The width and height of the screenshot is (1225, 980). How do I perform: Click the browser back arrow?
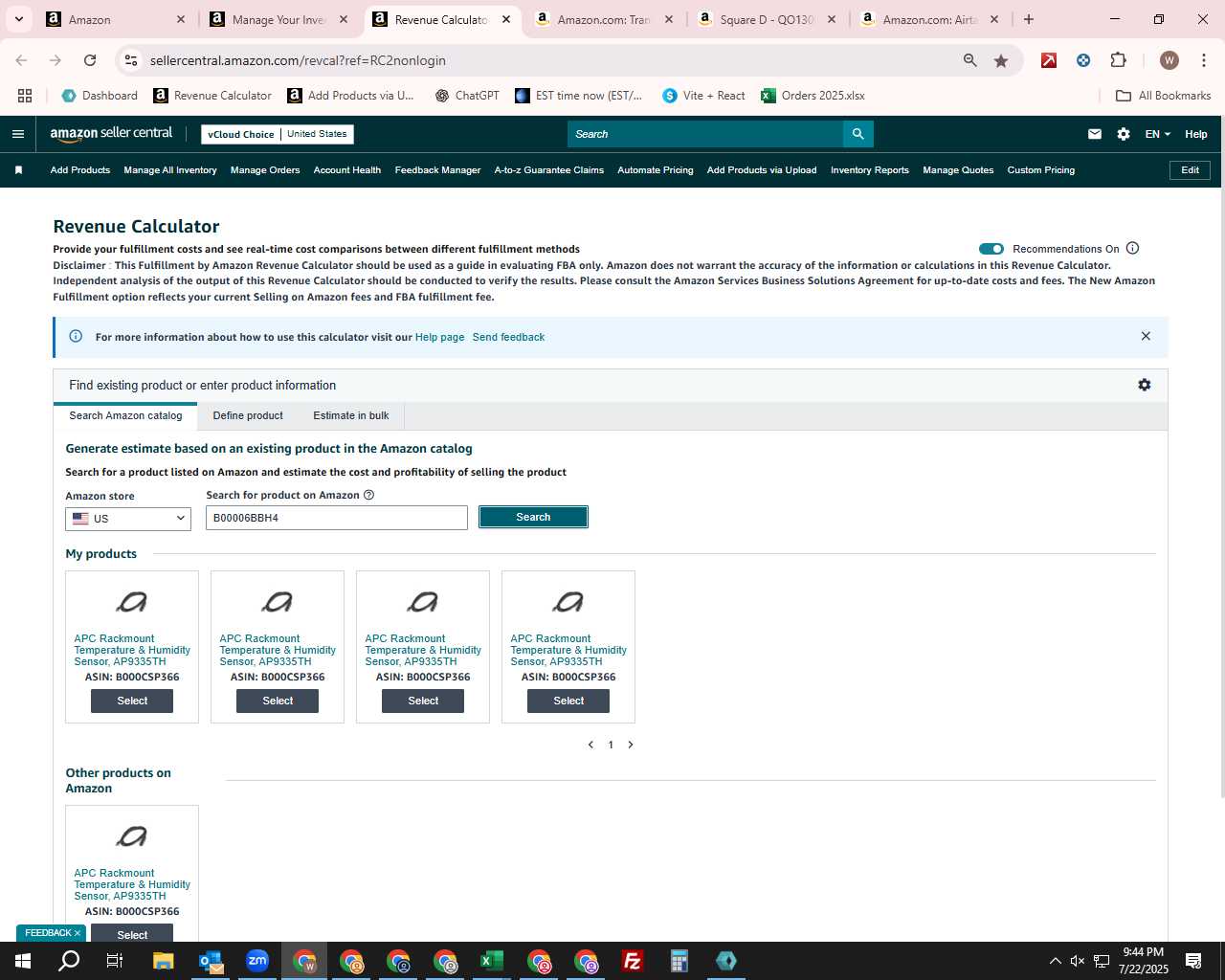[x=21, y=60]
